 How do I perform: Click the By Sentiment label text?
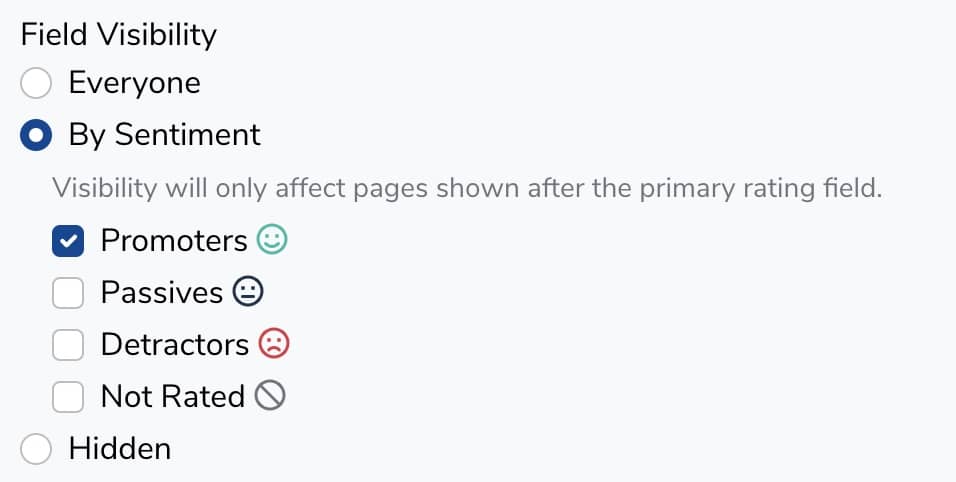point(164,135)
